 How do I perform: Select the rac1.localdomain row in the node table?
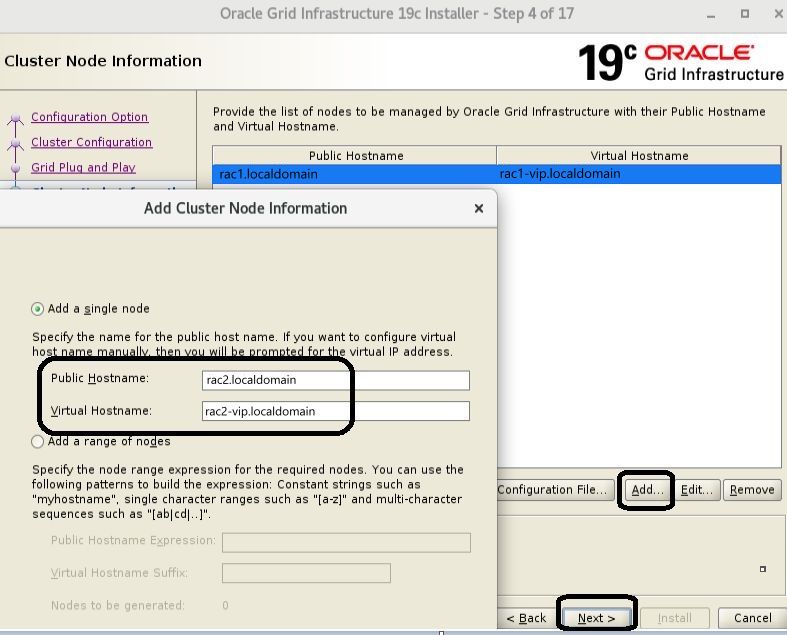[355, 174]
